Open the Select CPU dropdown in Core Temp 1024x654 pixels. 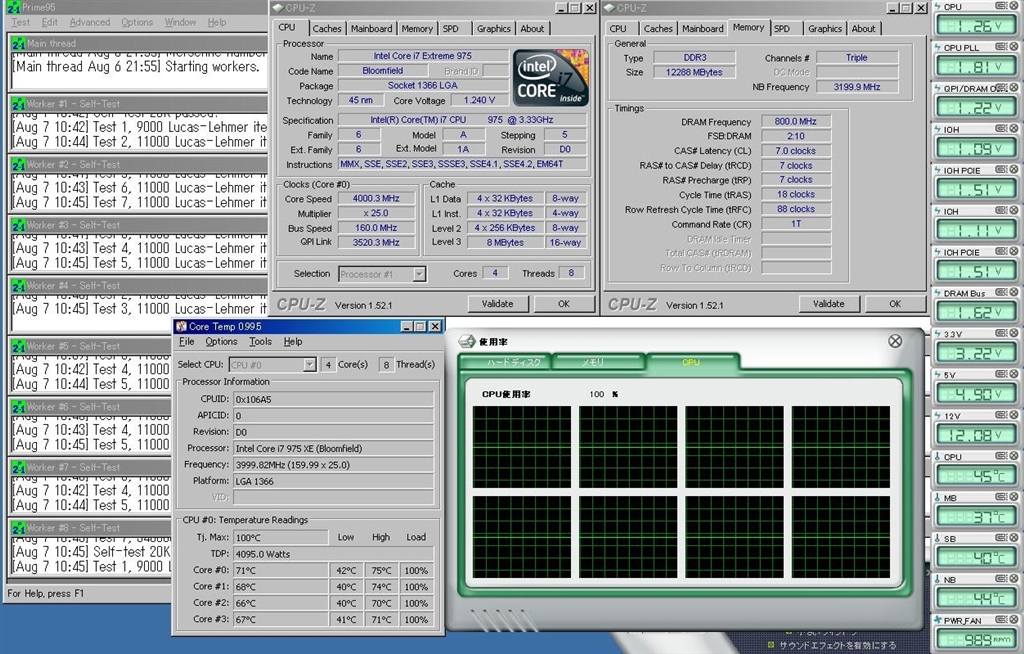point(310,365)
